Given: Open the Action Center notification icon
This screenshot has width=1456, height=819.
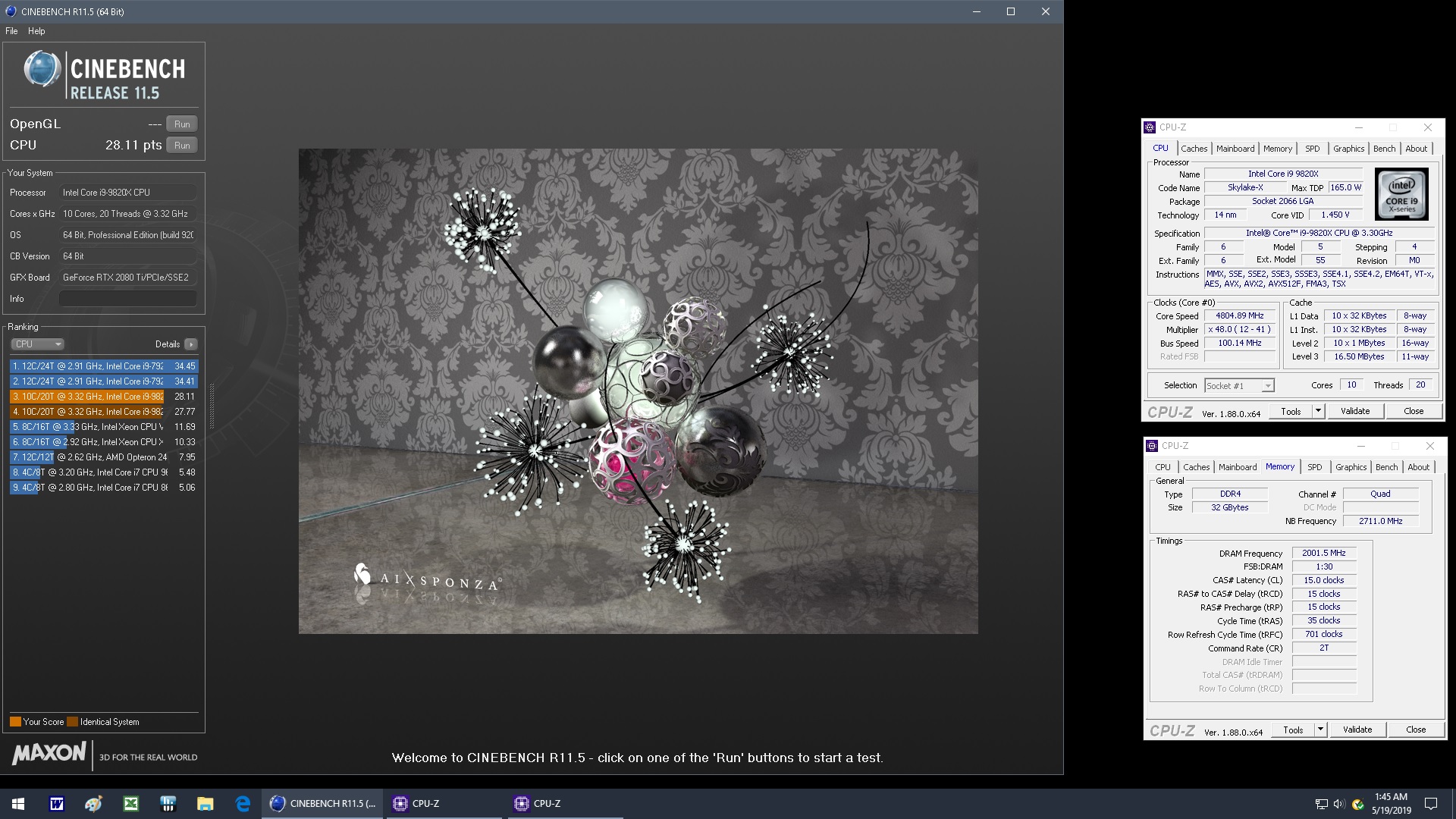Looking at the screenshot, I should coord(1431,804).
